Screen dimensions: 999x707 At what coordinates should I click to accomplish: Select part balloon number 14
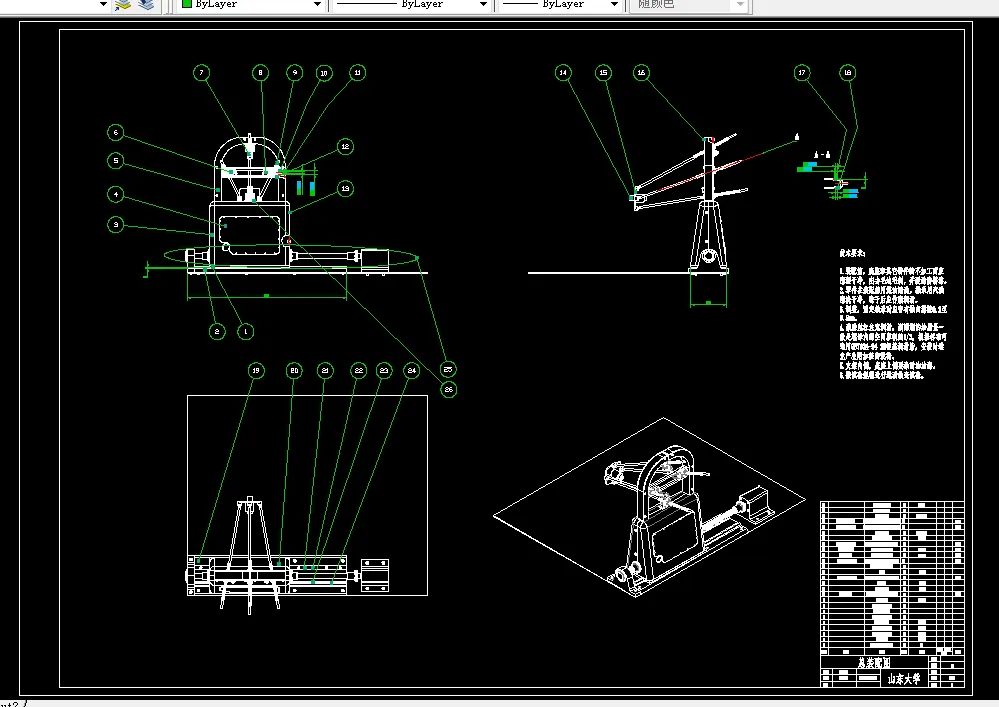point(563,73)
